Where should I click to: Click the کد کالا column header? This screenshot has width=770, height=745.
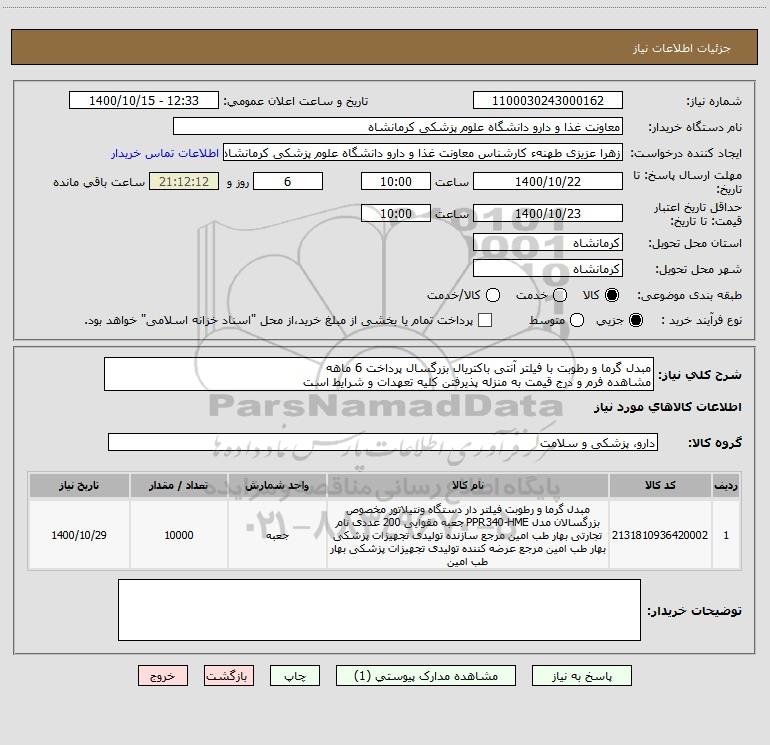click(x=660, y=486)
